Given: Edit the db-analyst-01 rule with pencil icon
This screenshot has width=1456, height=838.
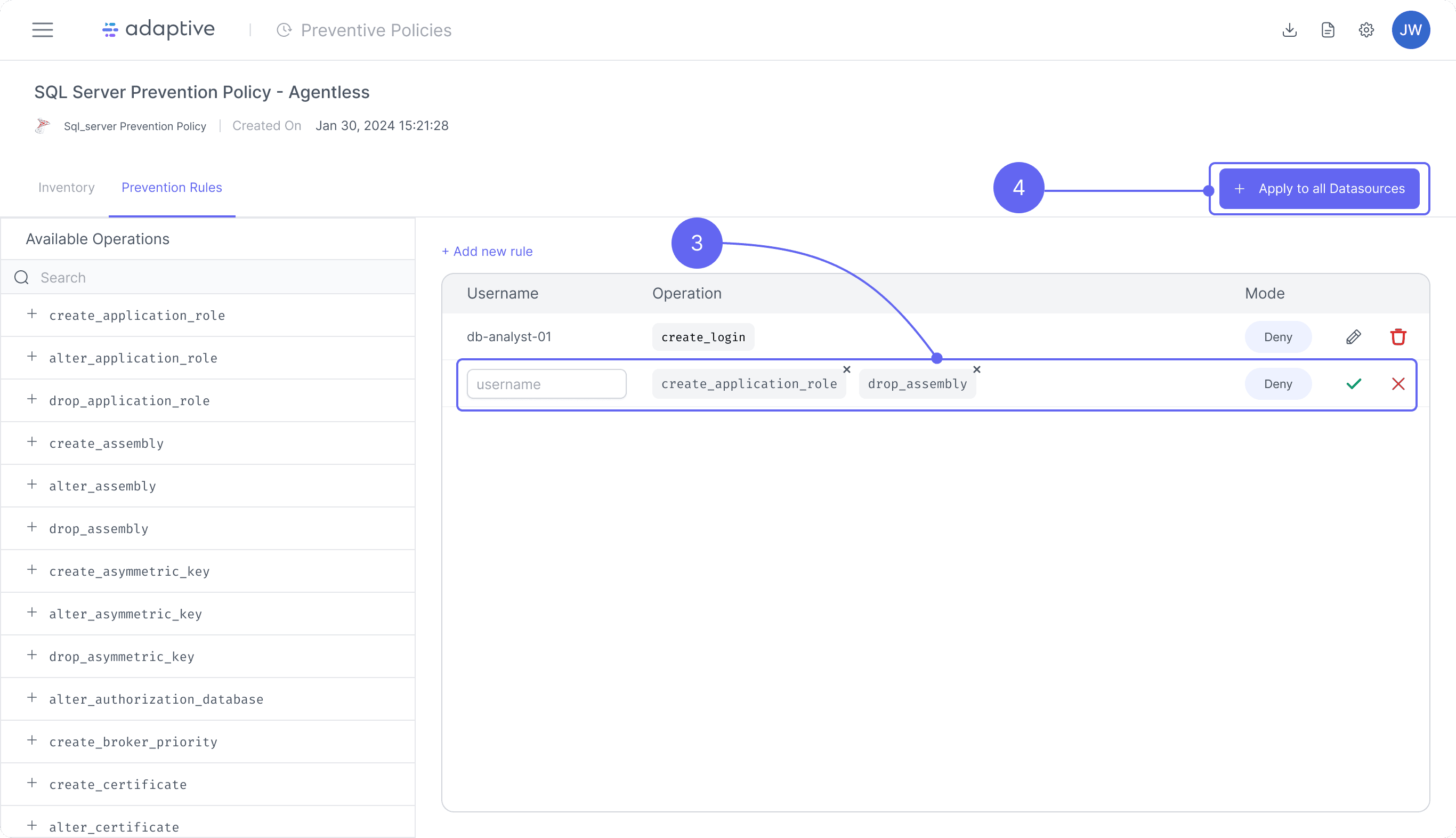Looking at the screenshot, I should click(x=1354, y=337).
